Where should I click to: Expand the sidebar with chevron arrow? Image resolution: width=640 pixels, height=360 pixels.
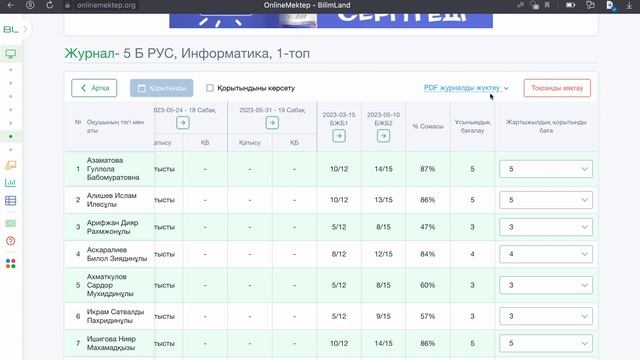pos(25,29)
